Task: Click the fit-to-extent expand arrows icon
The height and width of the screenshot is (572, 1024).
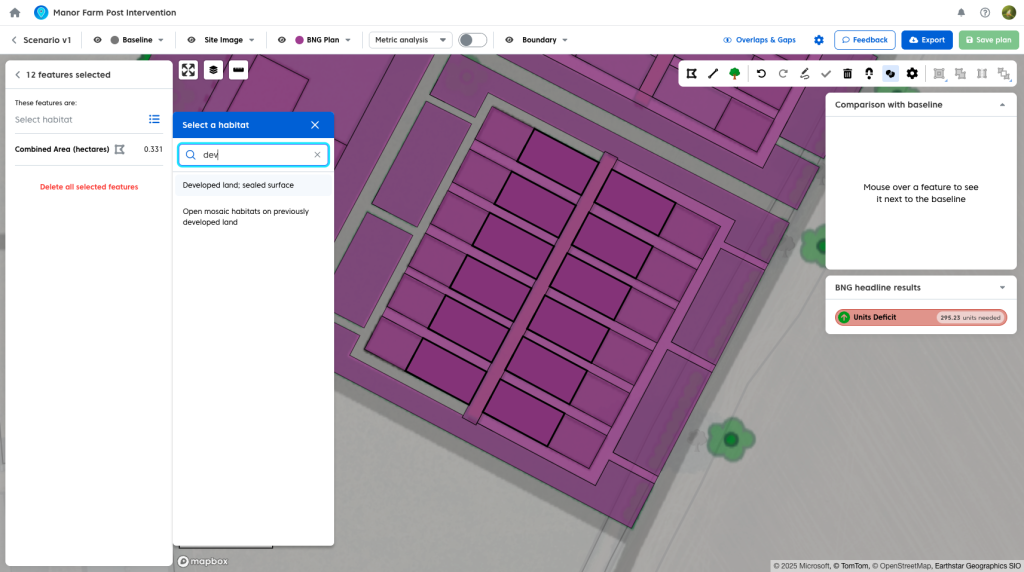Action: pos(188,70)
